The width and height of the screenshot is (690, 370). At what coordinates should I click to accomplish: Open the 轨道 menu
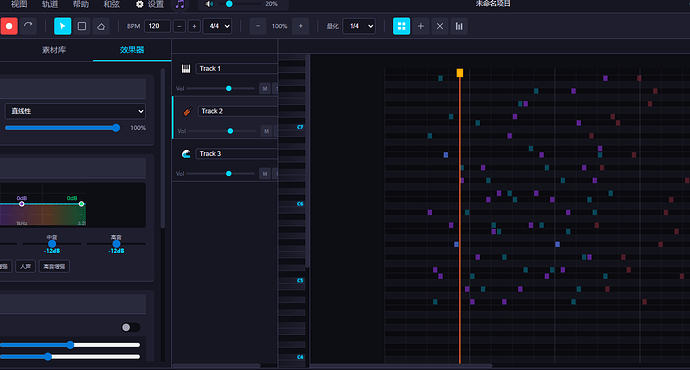point(50,4)
